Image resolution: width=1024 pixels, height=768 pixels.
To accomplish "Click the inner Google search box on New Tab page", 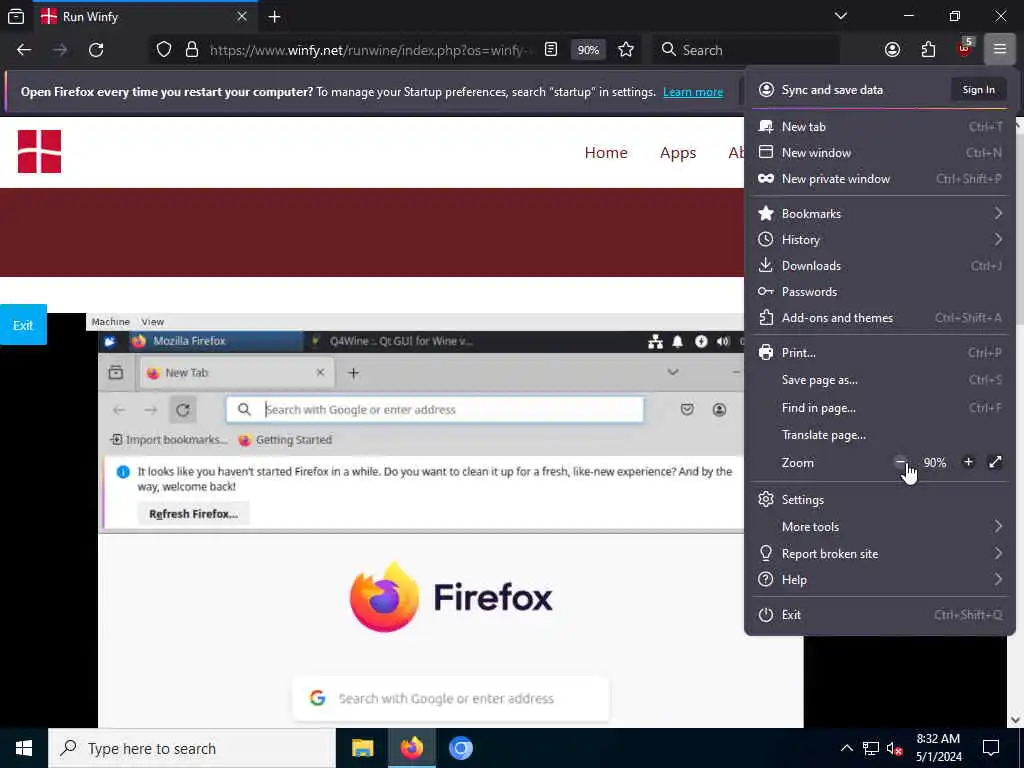I will tap(451, 698).
